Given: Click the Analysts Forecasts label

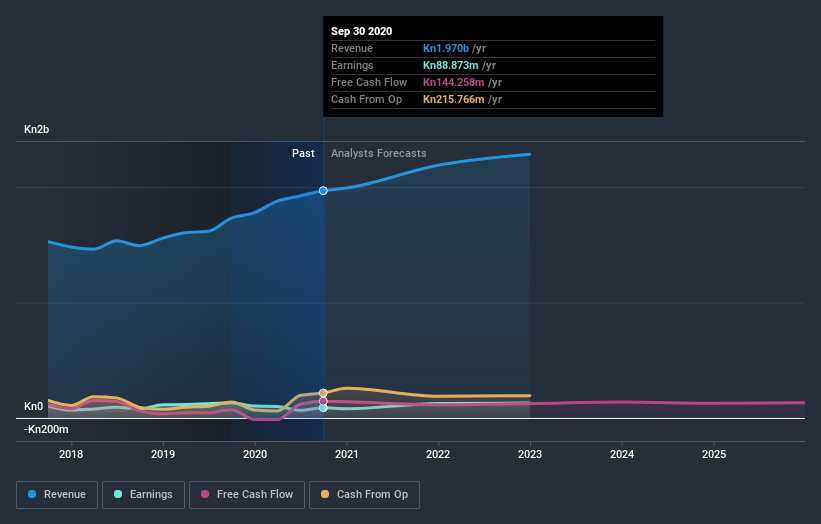Looking at the screenshot, I should 379,153.
